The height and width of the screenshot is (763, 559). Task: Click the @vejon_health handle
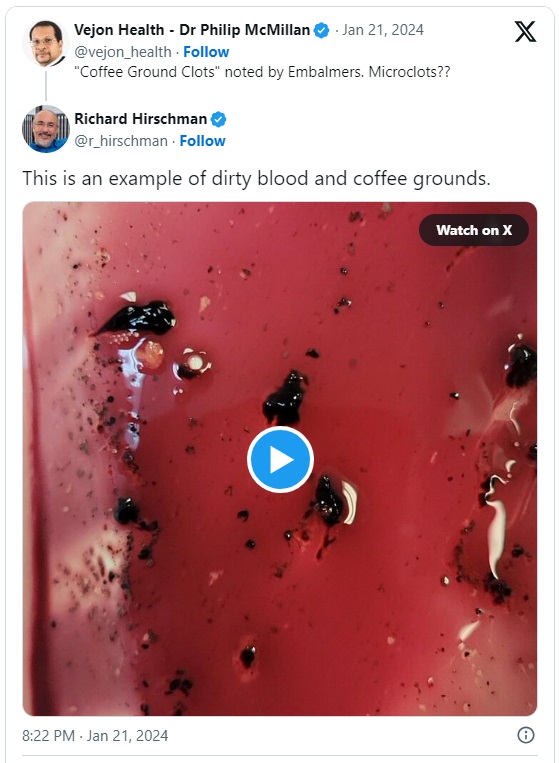(123, 52)
